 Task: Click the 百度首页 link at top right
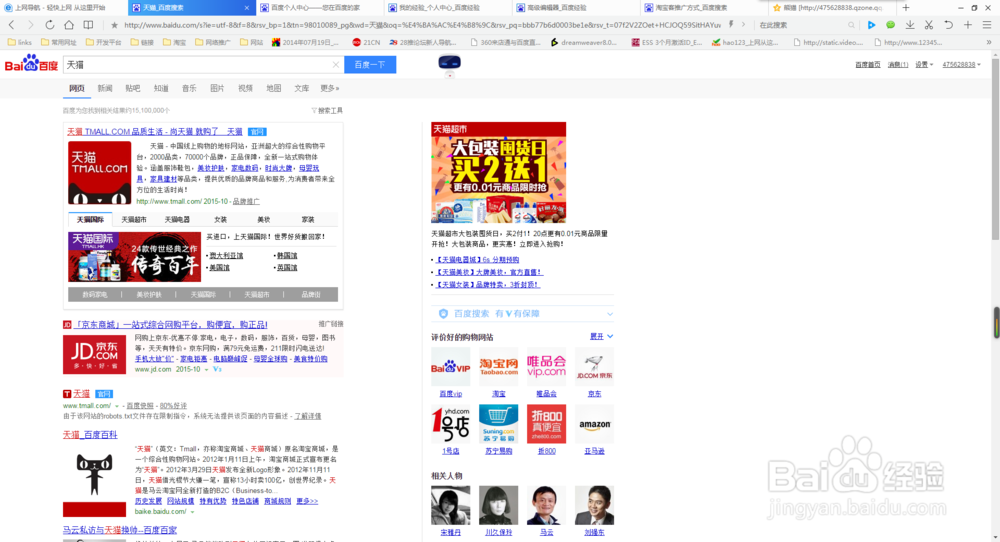pyautogui.click(x=867, y=64)
